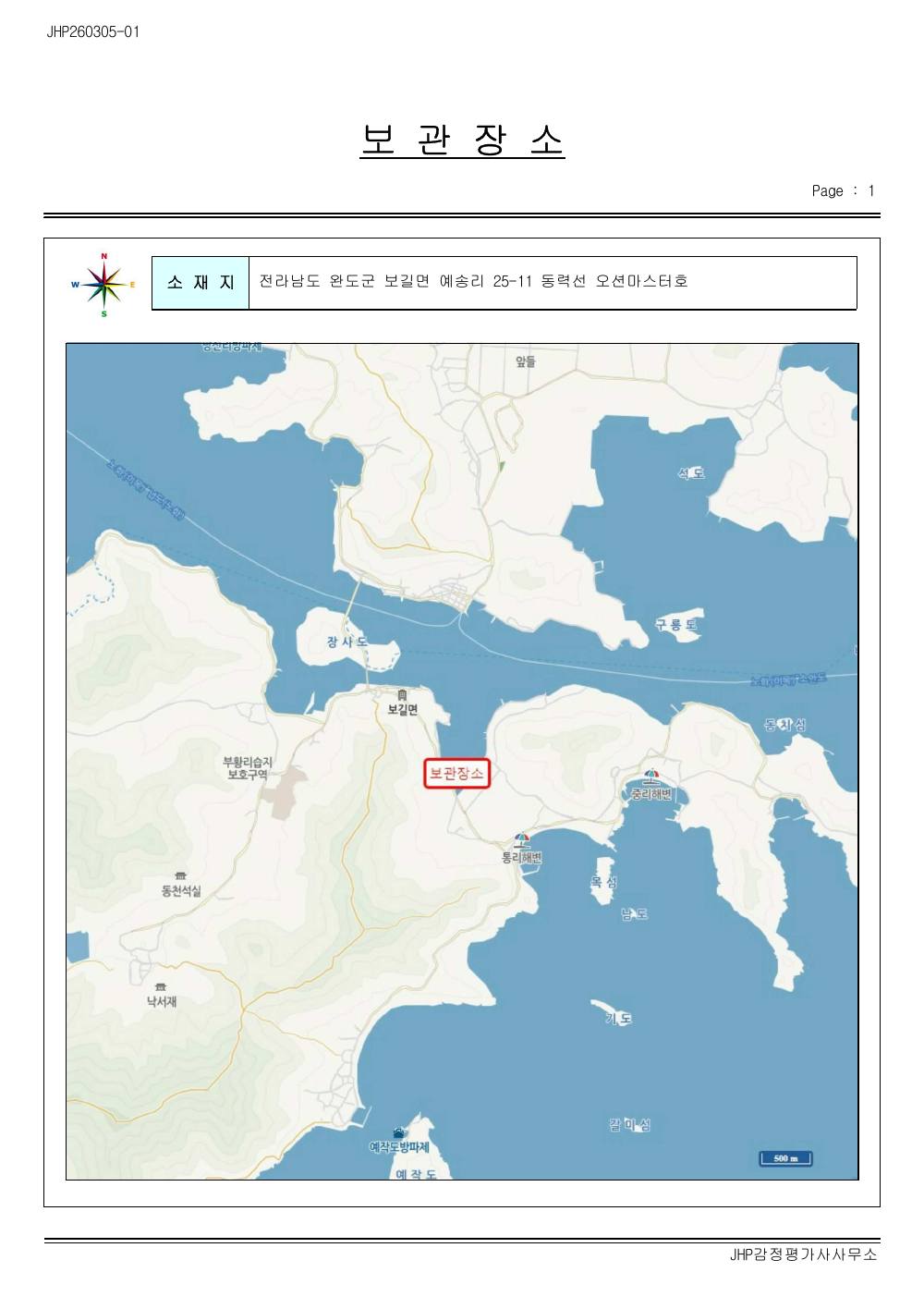This screenshot has width=924, height=1309.
Task: Click the 중리해변 text label
Action: pos(651,794)
